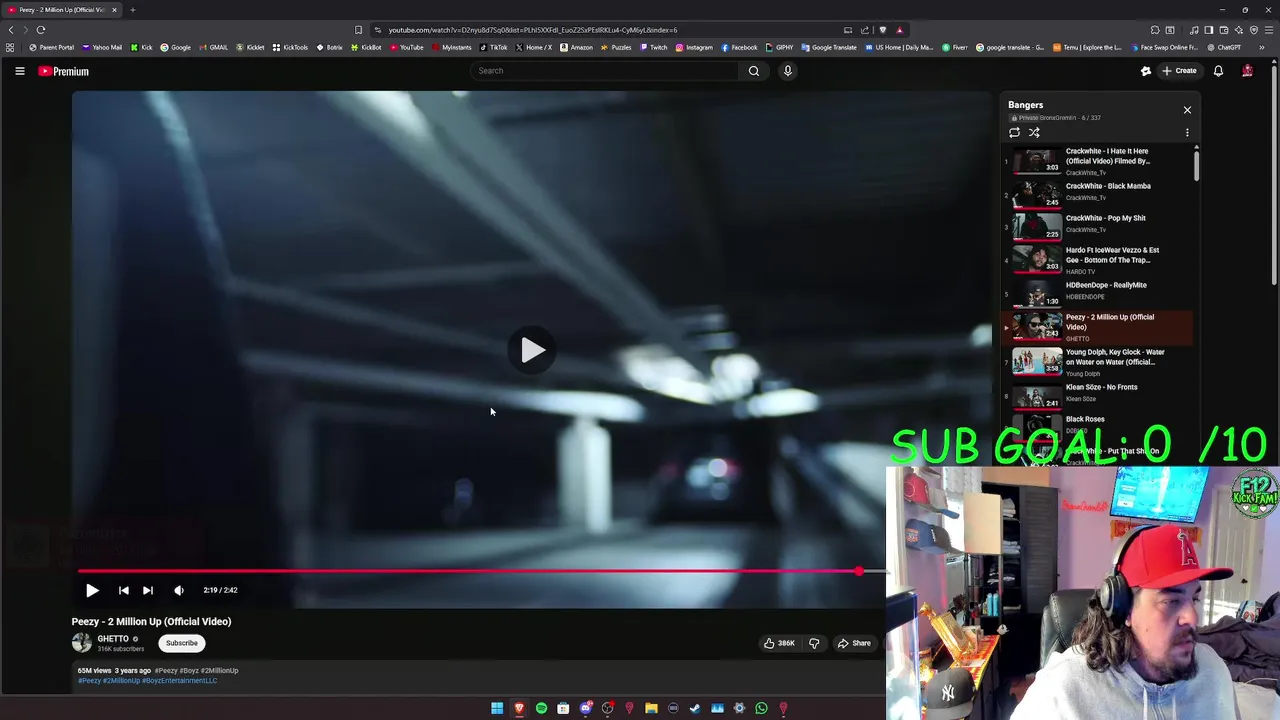Image resolution: width=1280 pixels, height=720 pixels.
Task: Open the account avatar menu
Action: [x=1247, y=71]
